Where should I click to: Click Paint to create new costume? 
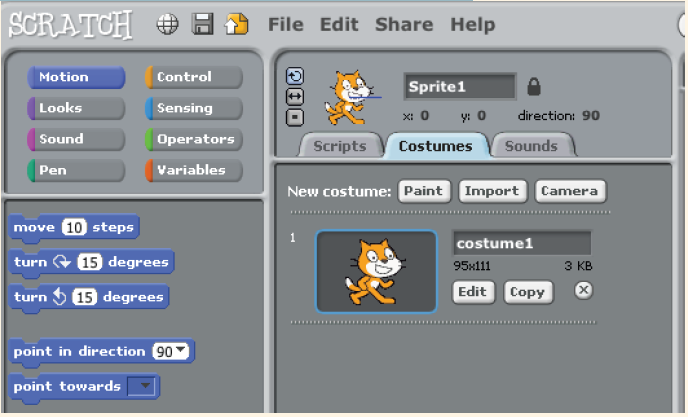click(x=424, y=191)
